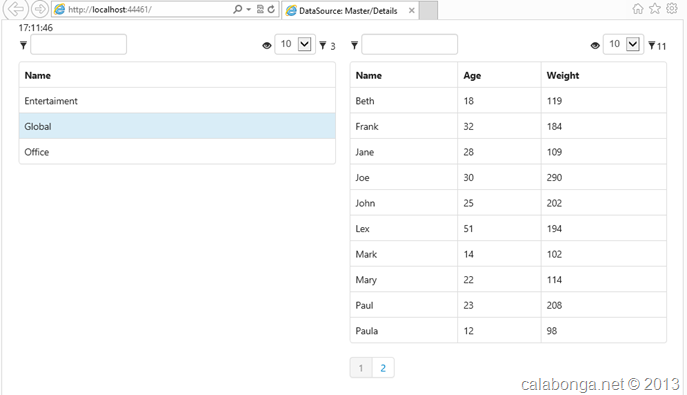Click Jane's weight value 109

click(x=554, y=152)
